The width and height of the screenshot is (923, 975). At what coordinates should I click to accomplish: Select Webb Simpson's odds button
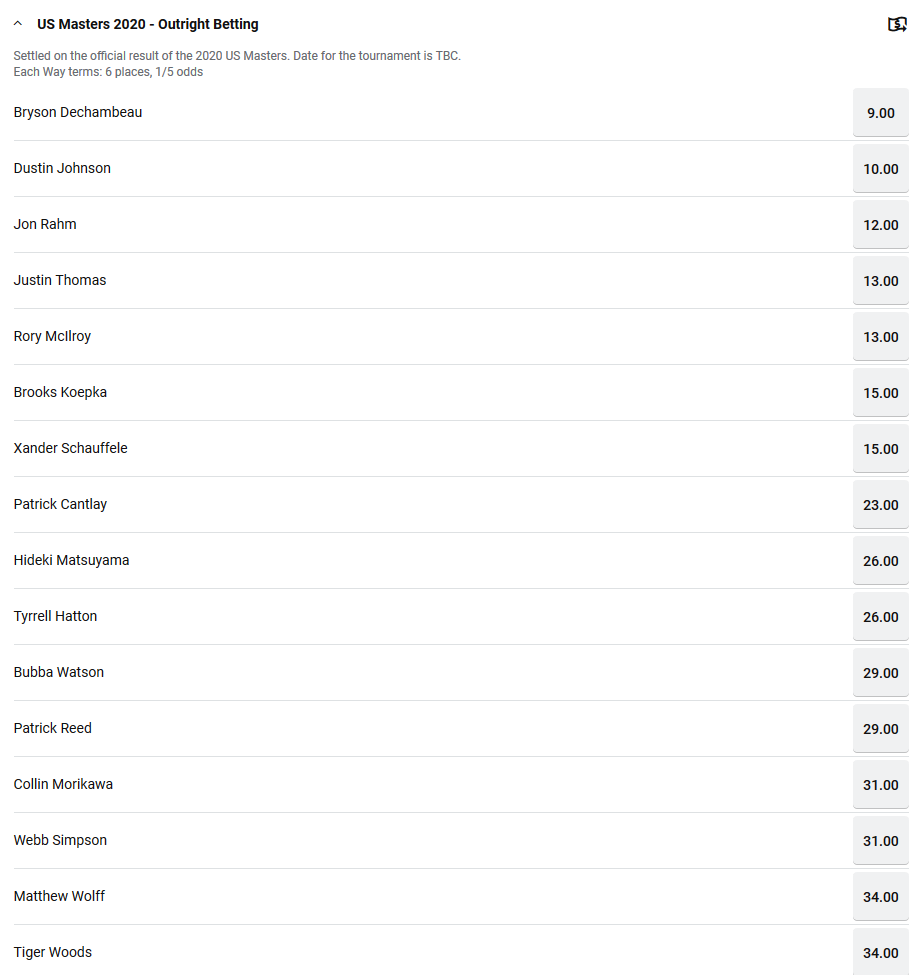(x=880, y=841)
